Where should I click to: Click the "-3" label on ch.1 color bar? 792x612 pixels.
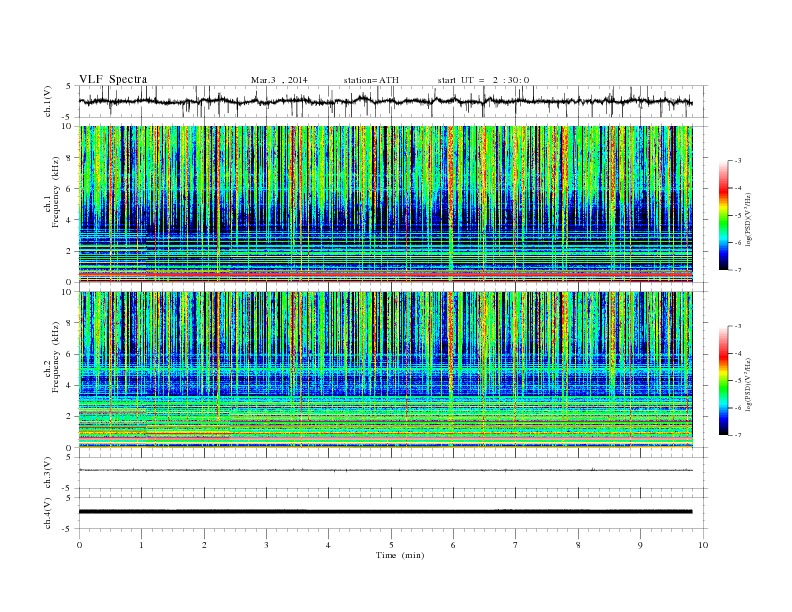(x=738, y=161)
